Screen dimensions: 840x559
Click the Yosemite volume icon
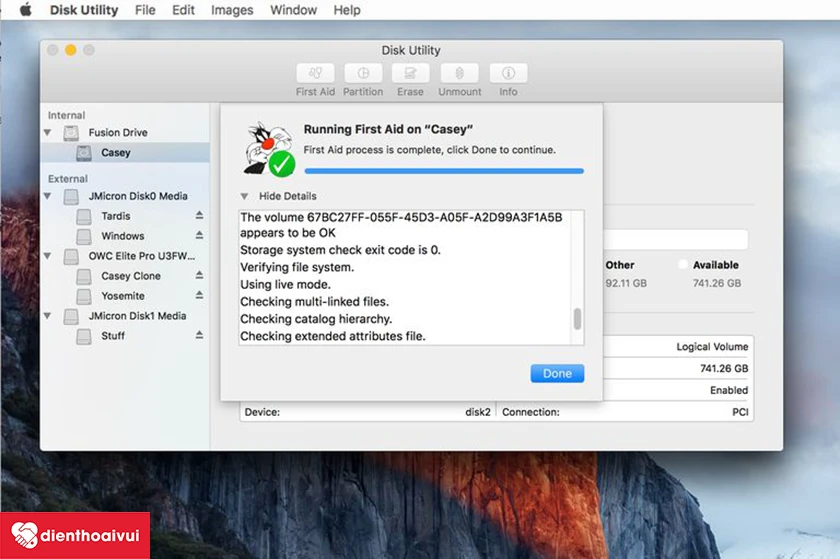[84, 296]
